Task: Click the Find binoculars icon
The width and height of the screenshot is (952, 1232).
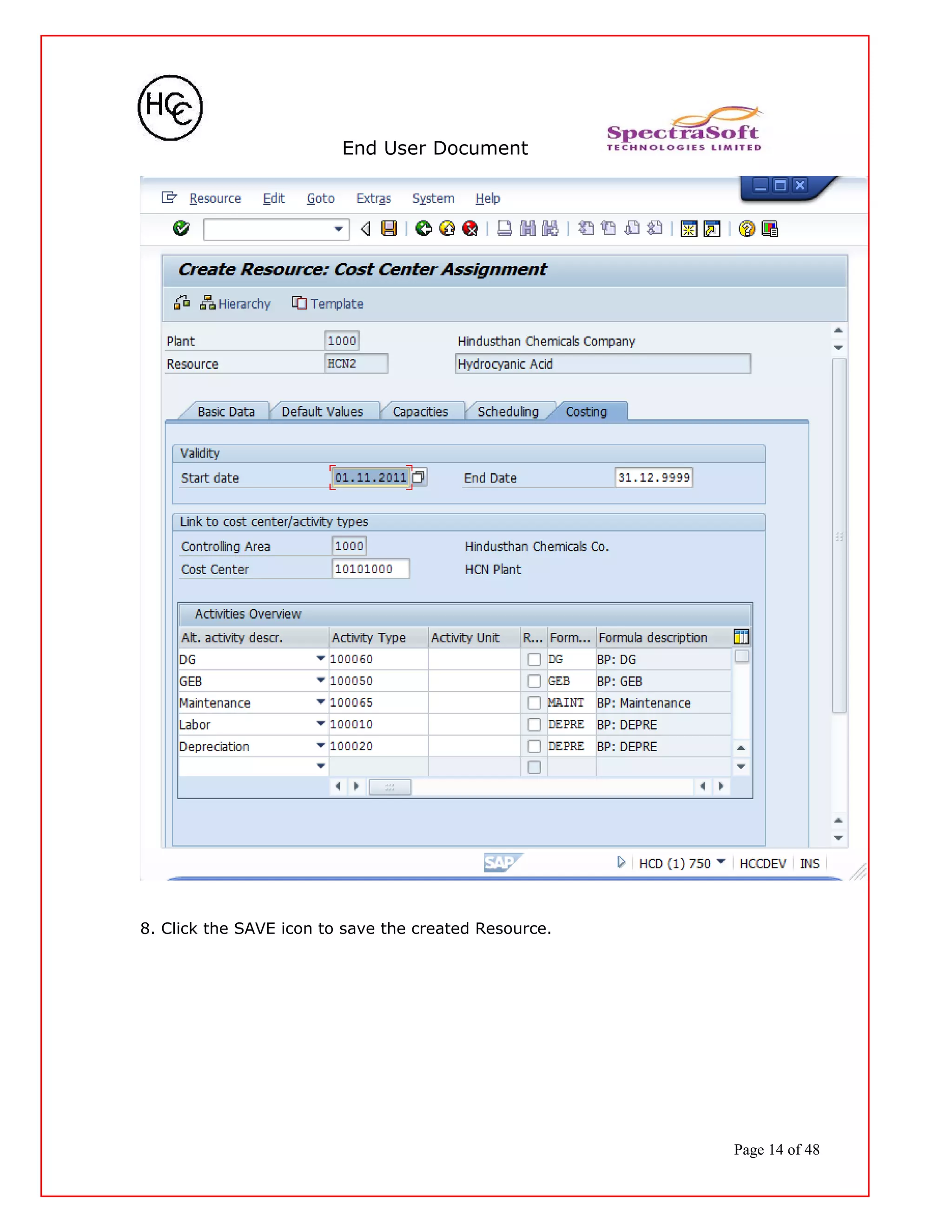Action: (x=528, y=228)
